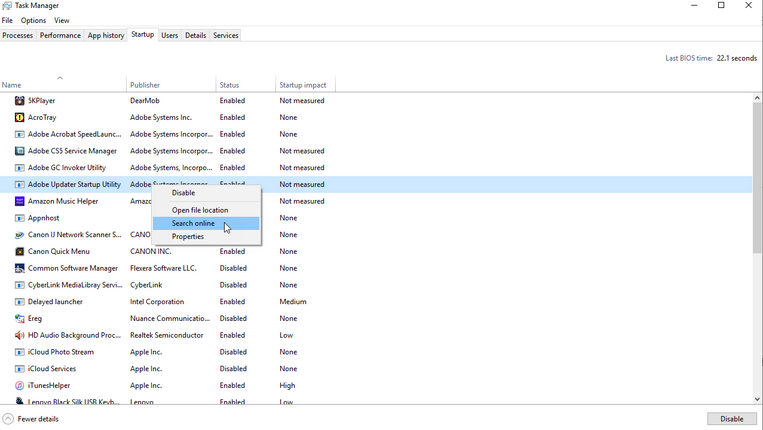Click the CyberLink MediaLibray Service icon

(19, 285)
